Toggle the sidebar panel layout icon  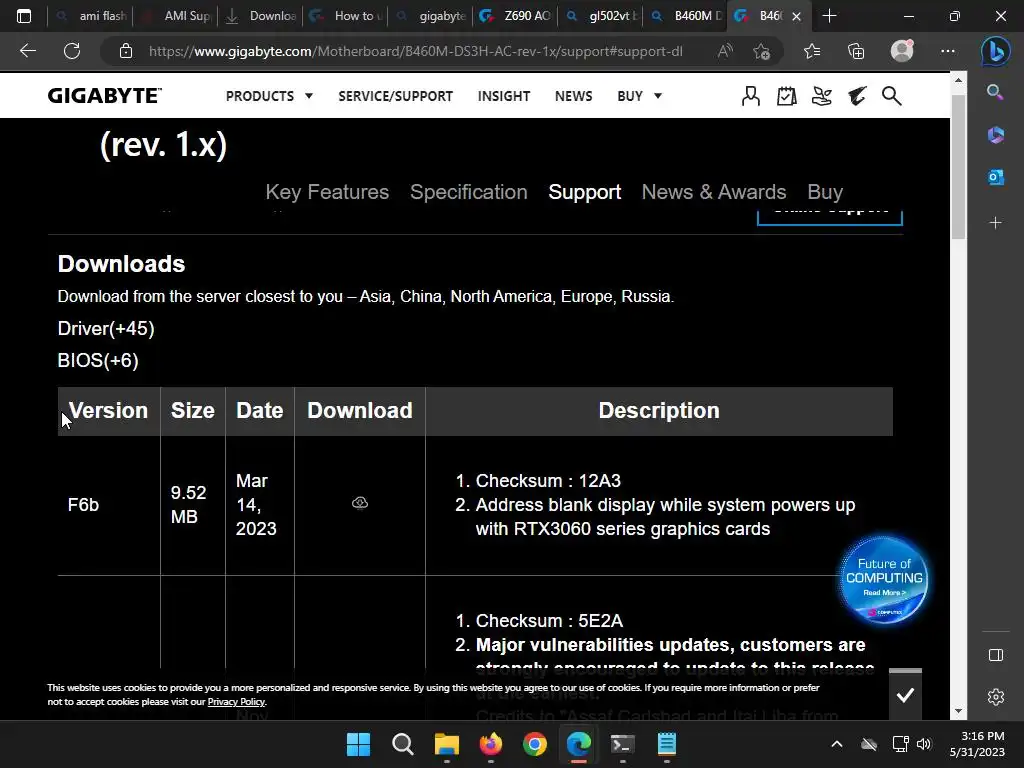point(995,655)
